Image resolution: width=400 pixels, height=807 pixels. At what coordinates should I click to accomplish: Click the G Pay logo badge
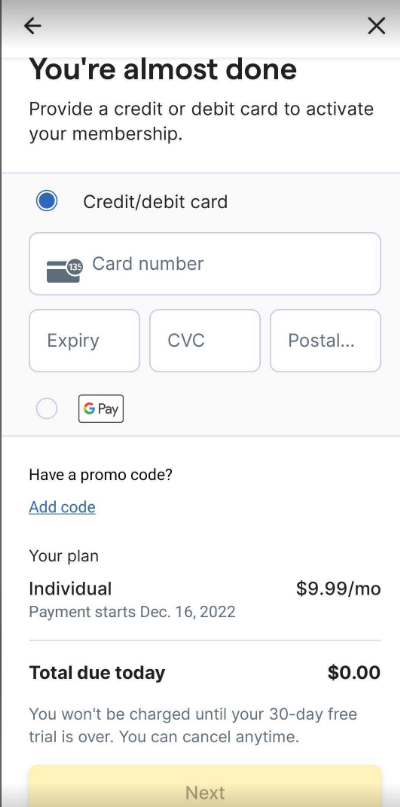[101, 409]
